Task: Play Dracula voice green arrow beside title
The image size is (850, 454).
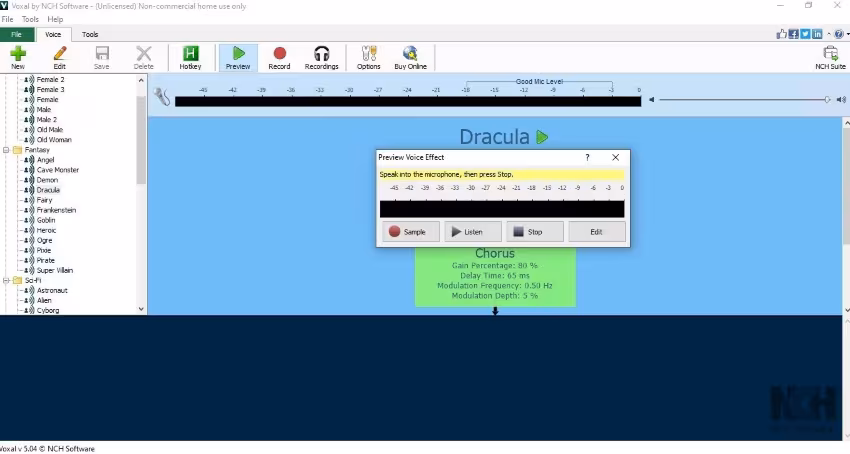Action: point(542,137)
